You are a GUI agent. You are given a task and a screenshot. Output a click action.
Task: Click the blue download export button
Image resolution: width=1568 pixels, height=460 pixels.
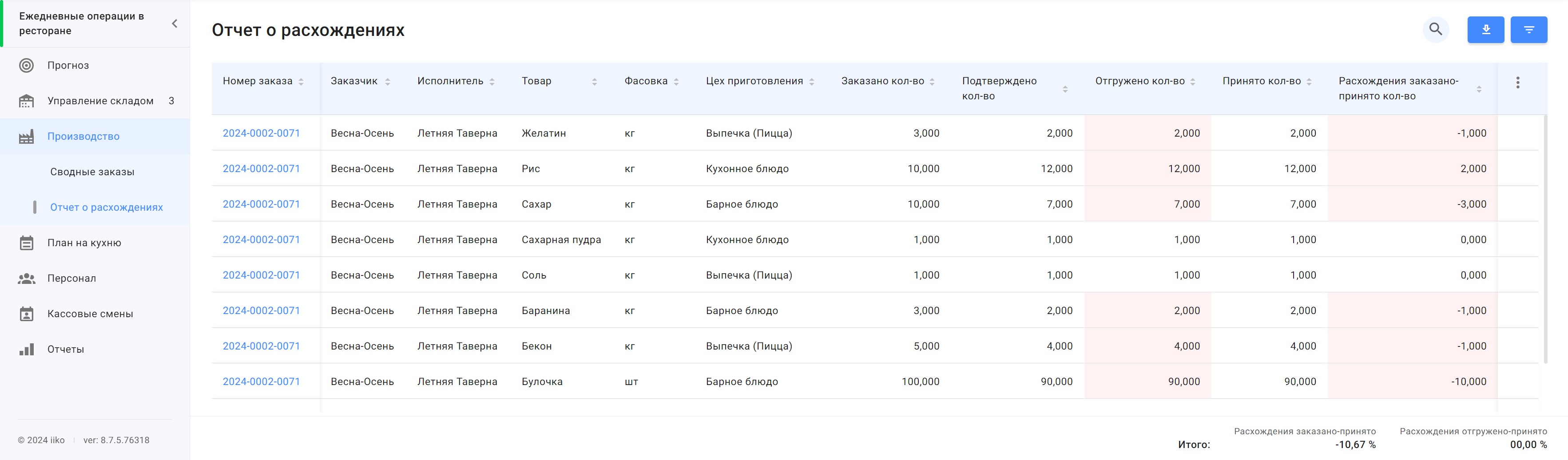[x=1485, y=29]
